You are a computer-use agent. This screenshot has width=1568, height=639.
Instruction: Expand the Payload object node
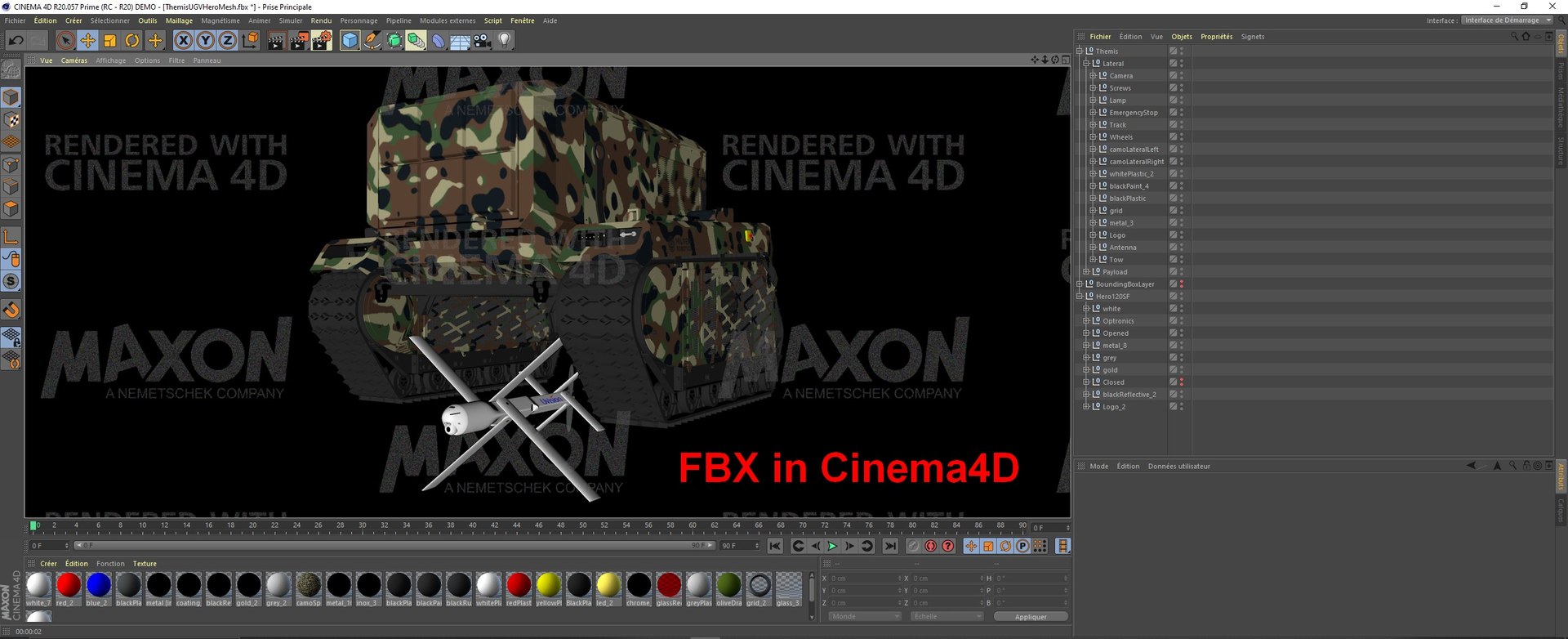point(1086,271)
